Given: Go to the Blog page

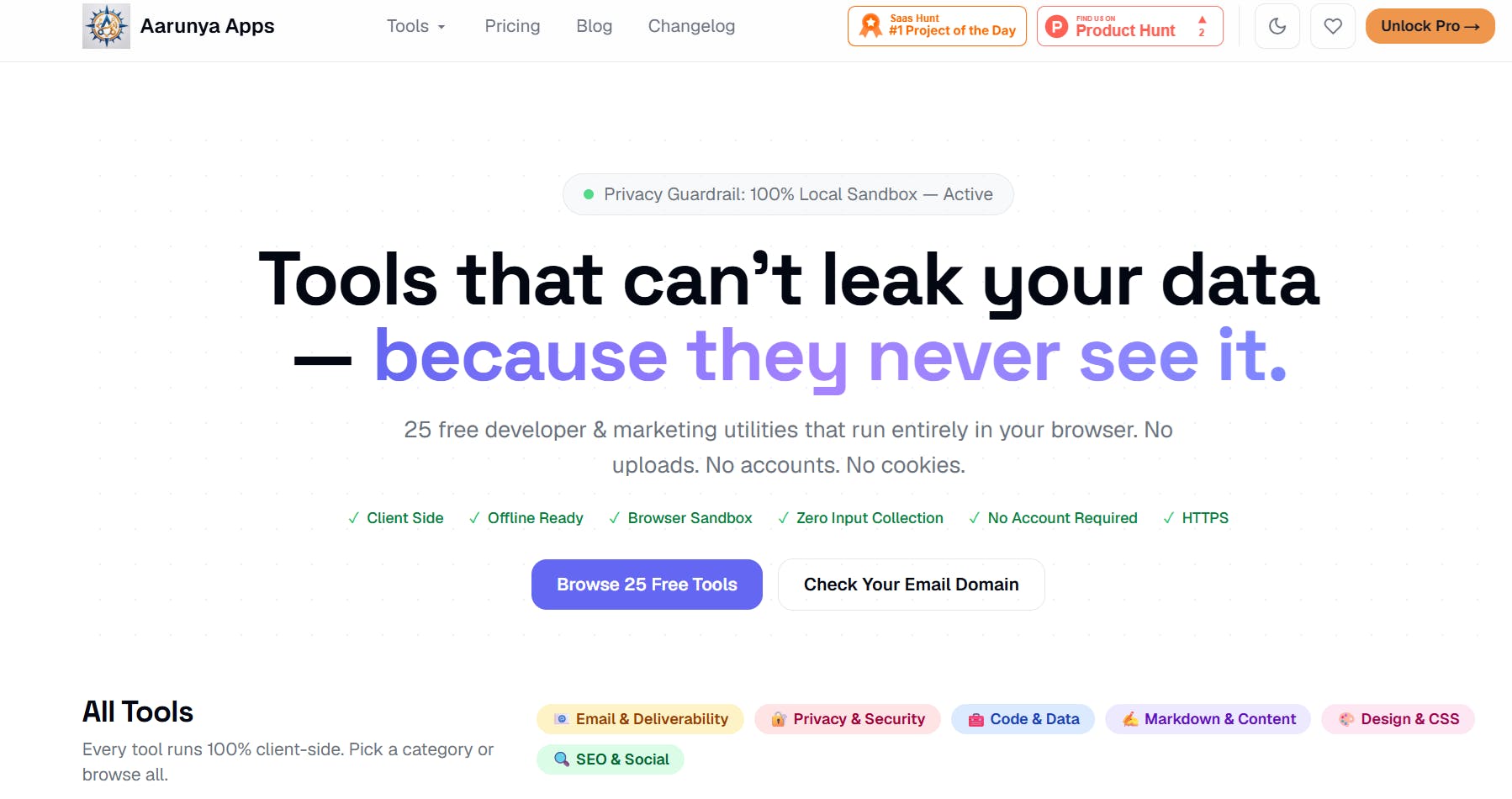Looking at the screenshot, I should 594,26.
